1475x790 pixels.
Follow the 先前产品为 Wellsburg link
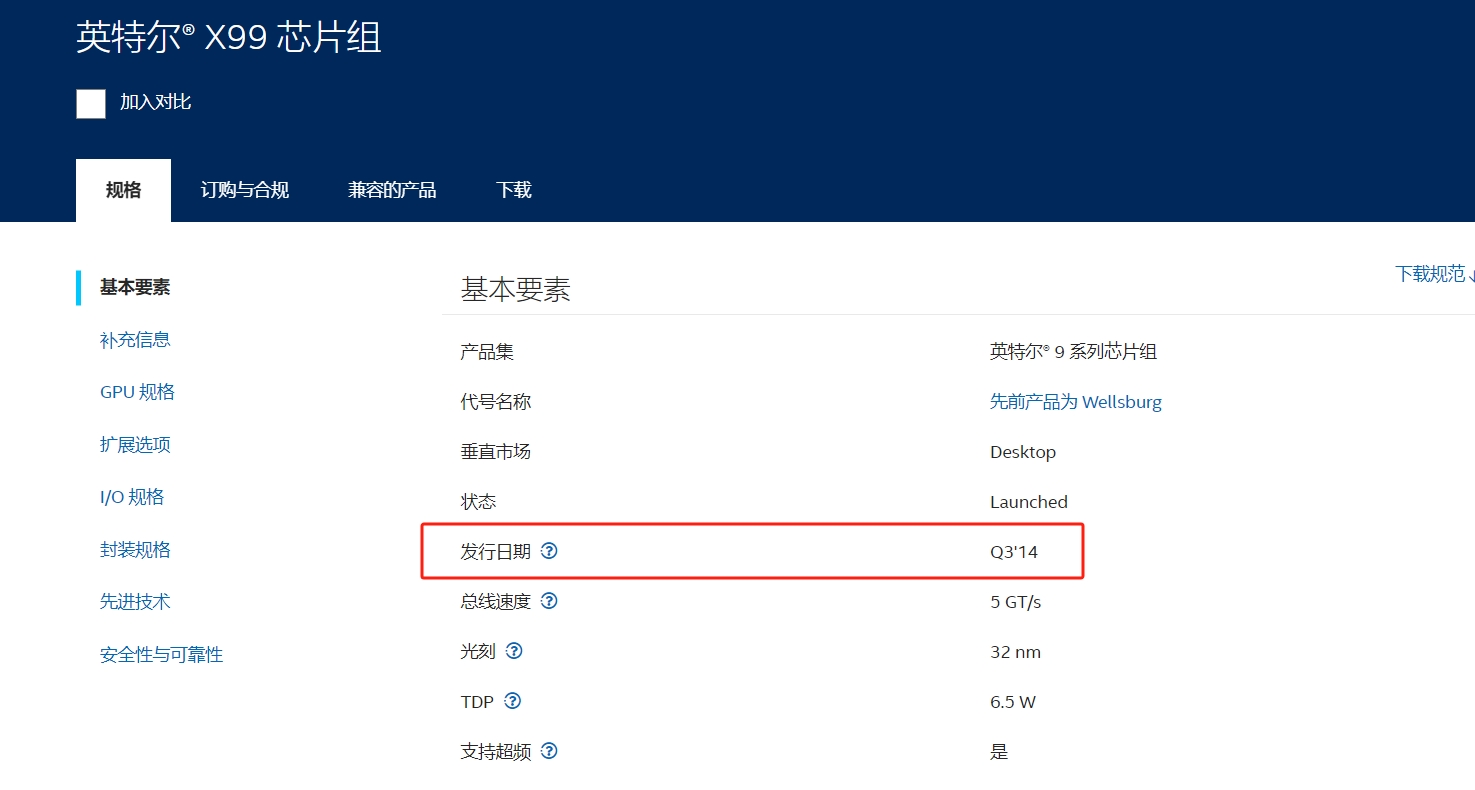click(x=1075, y=401)
